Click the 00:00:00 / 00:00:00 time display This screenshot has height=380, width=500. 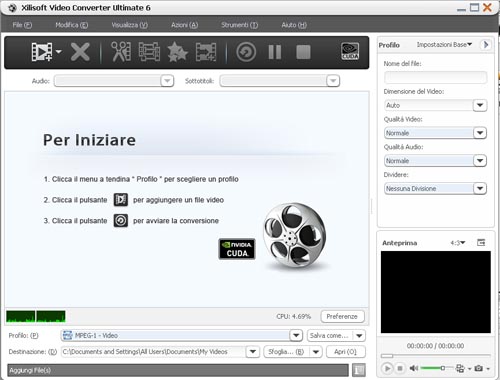click(435, 346)
